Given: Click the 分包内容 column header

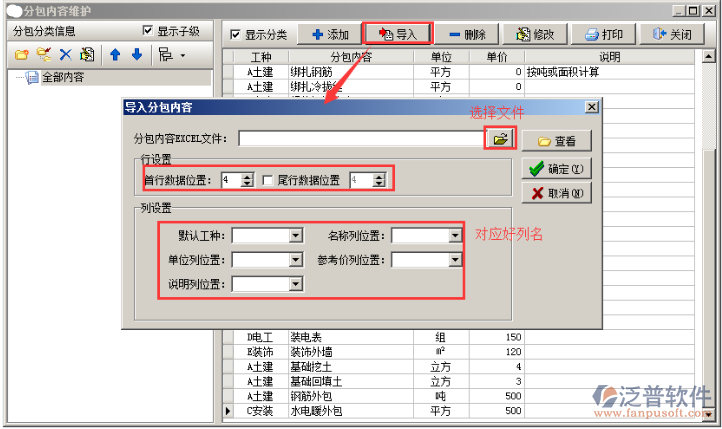Looking at the screenshot, I should coord(351,57).
